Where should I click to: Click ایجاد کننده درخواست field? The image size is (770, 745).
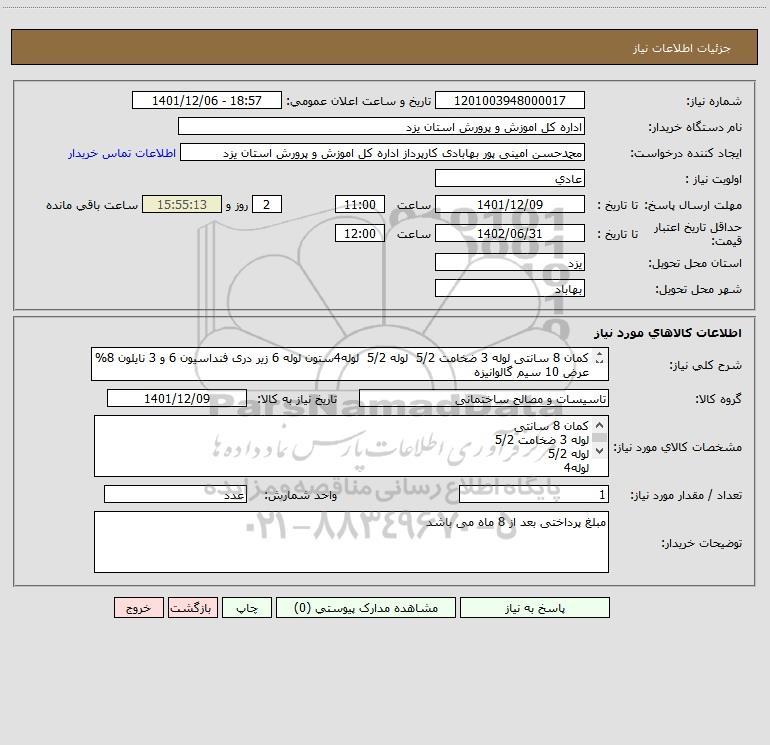(382, 152)
